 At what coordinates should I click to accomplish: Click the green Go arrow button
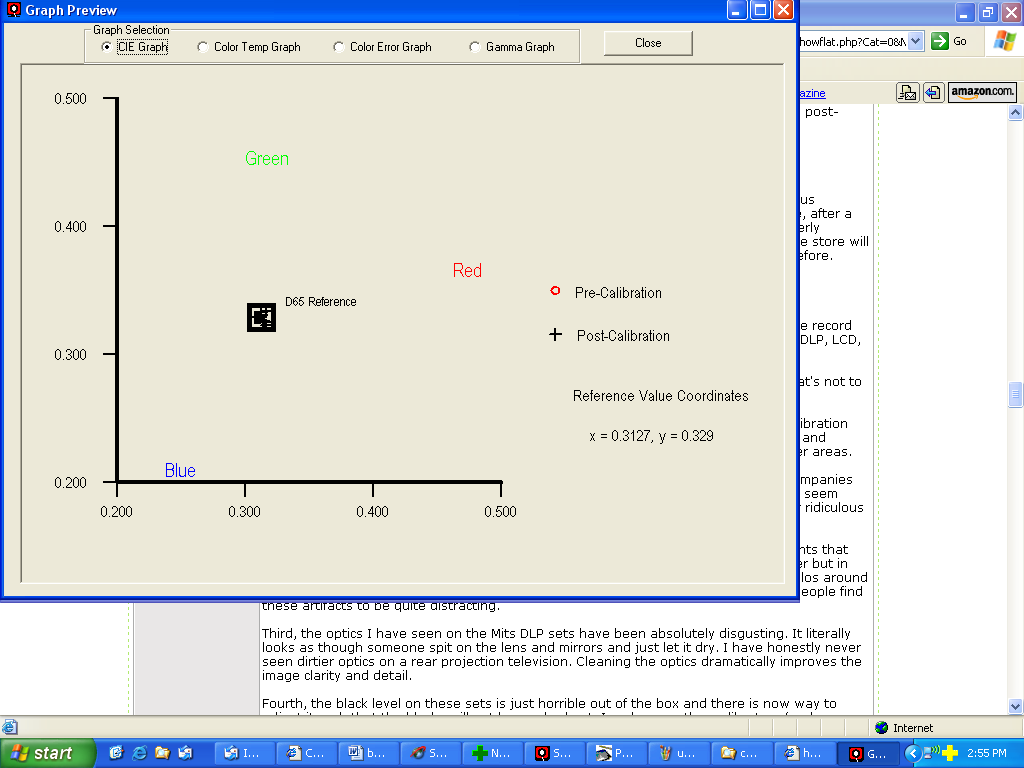[x=940, y=41]
